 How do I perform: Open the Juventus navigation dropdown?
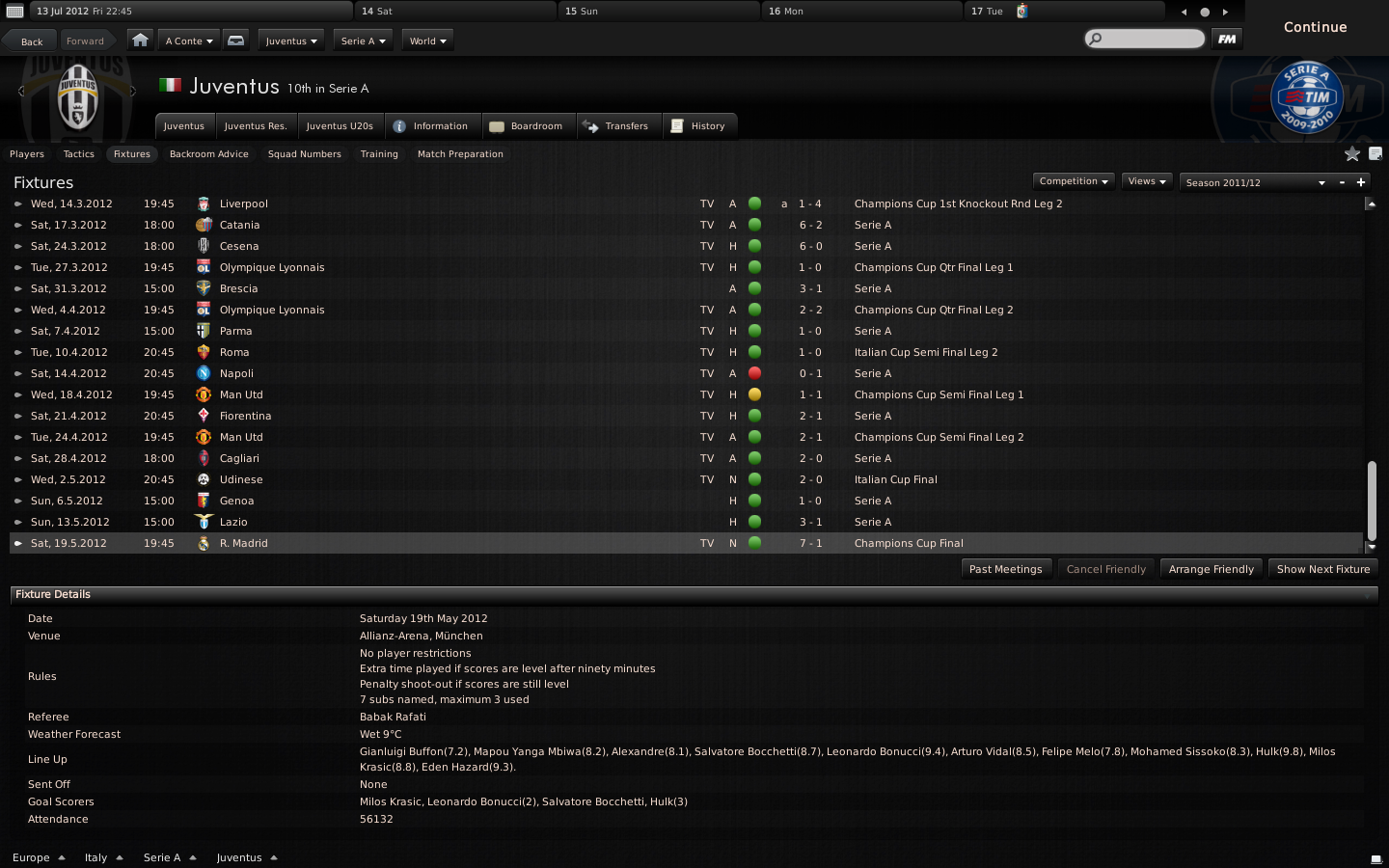pyautogui.click(x=291, y=41)
